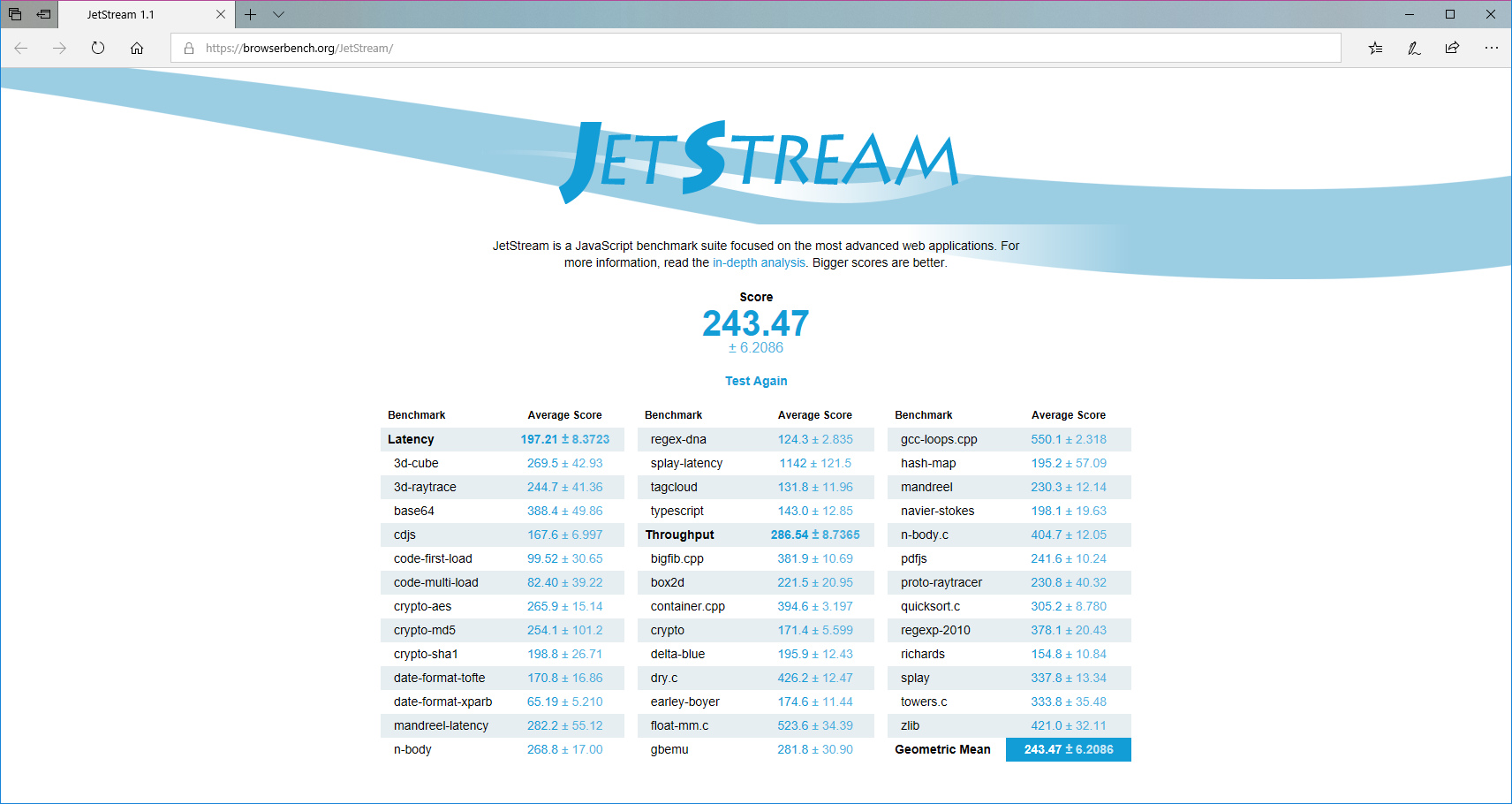Click the container.cpp benchmark name
Image resolution: width=1512 pixels, height=804 pixels.
688,606
